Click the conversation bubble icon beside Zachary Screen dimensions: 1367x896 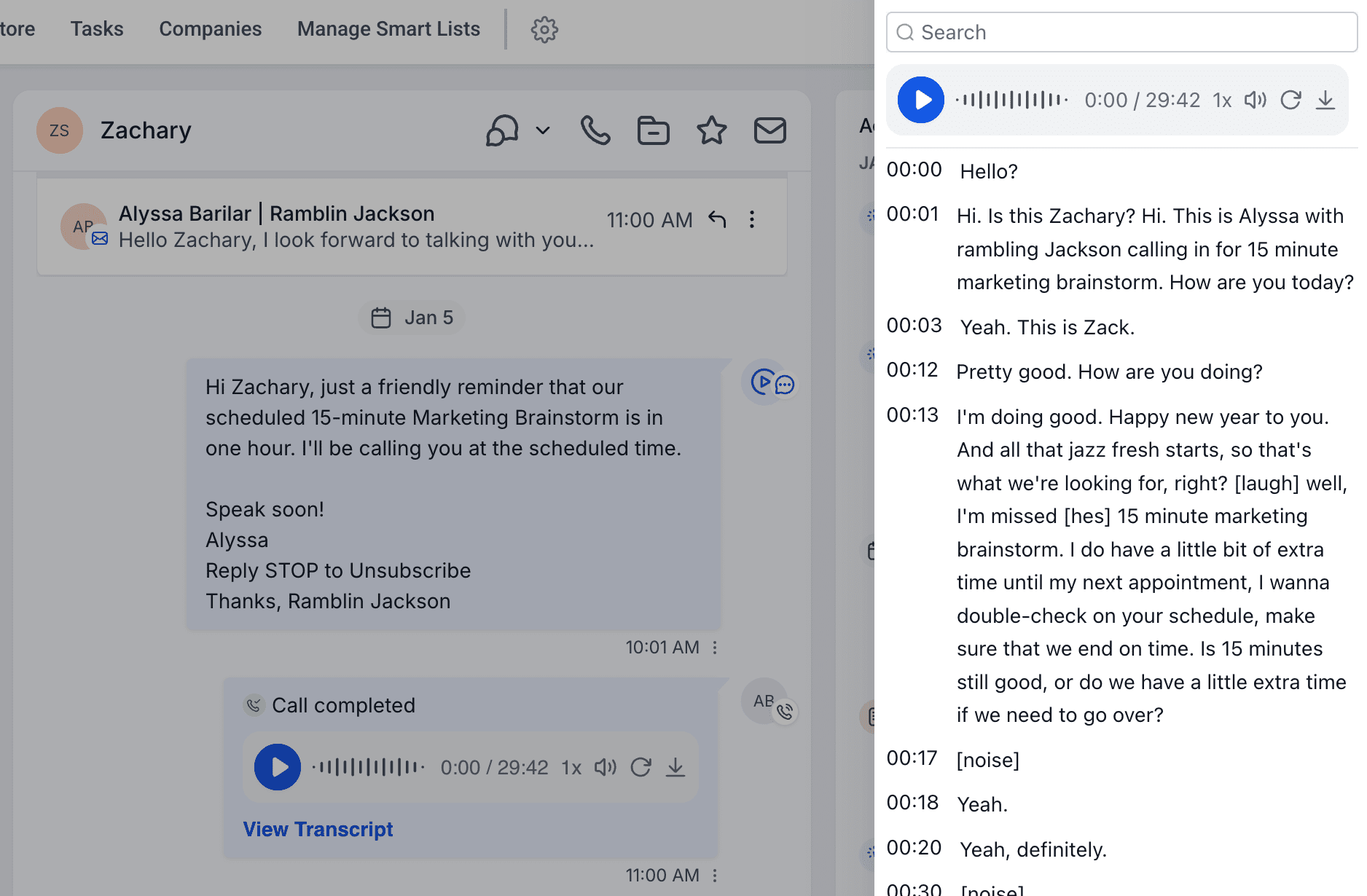[x=502, y=130]
